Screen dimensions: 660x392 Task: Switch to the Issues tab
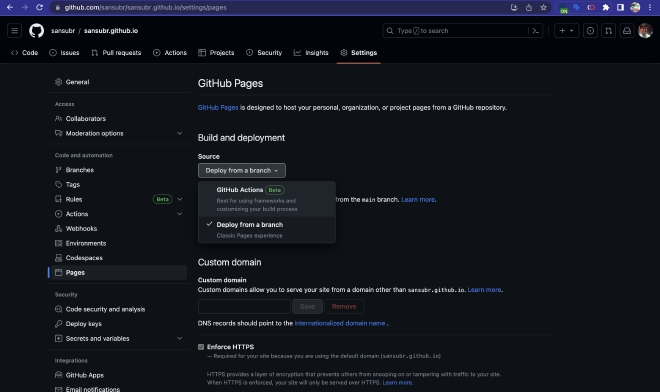click(x=64, y=53)
